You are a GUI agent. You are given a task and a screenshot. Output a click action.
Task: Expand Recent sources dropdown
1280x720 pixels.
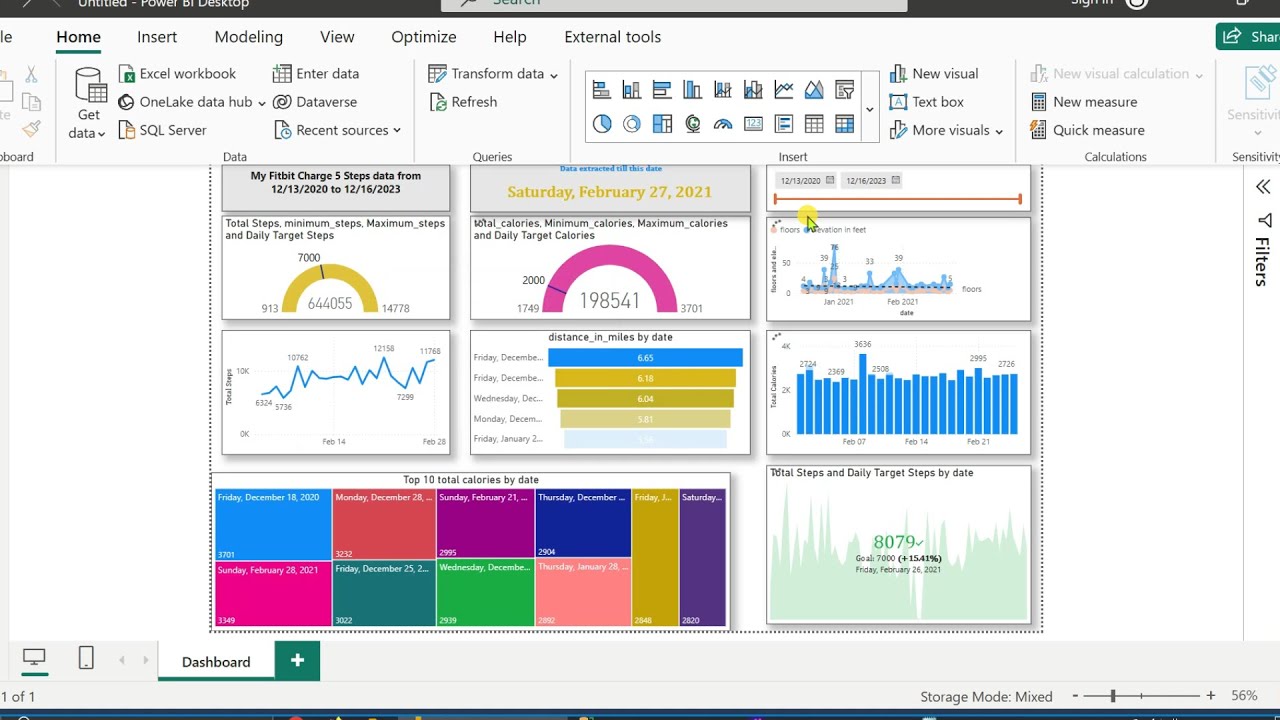[337, 130]
